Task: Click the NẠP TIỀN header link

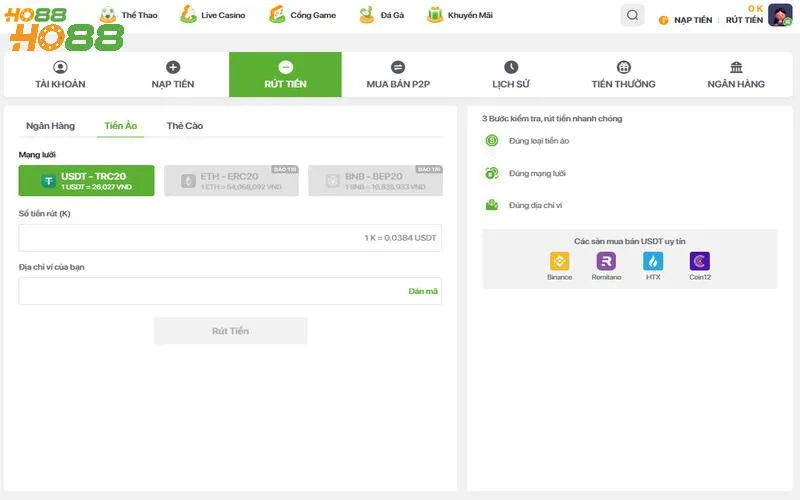Action: pyautogui.click(x=693, y=20)
